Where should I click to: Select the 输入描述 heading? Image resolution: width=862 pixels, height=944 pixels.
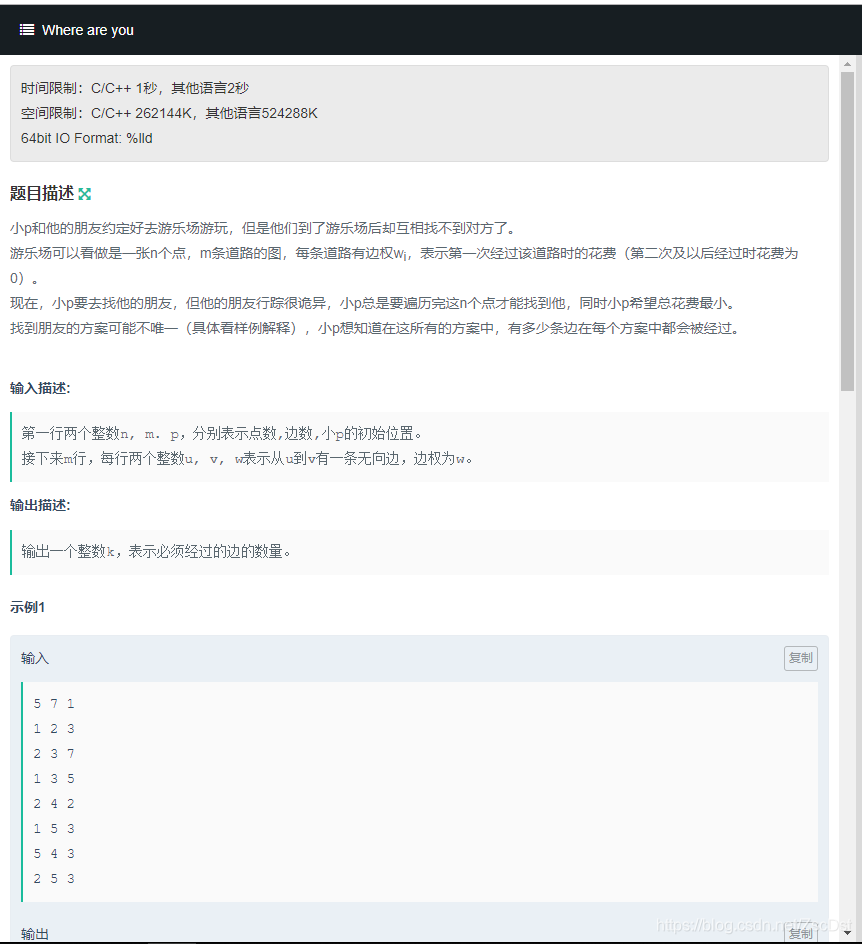(40, 388)
